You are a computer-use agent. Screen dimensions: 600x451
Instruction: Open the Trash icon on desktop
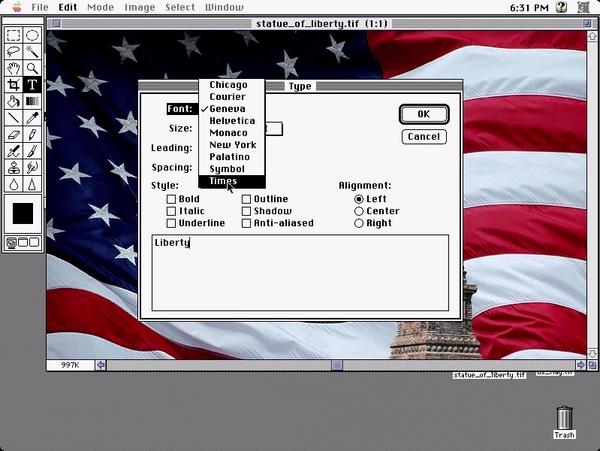pos(564,422)
